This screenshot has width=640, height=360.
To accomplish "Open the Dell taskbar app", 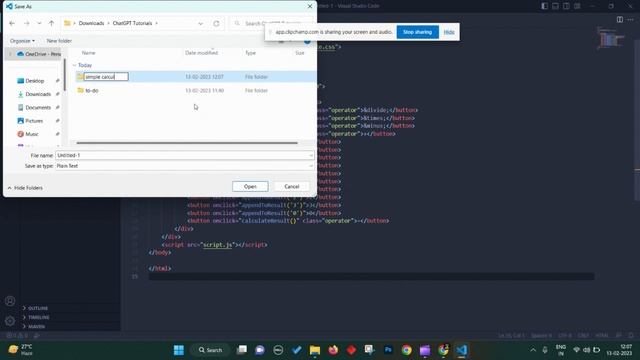I will pos(278,350).
